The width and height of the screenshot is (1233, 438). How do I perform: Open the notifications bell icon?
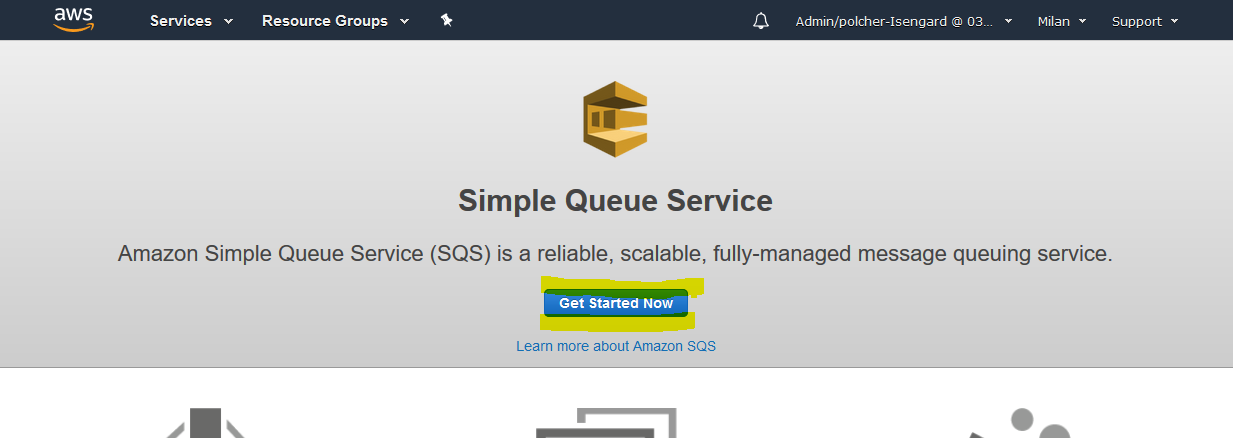click(x=761, y=21)
